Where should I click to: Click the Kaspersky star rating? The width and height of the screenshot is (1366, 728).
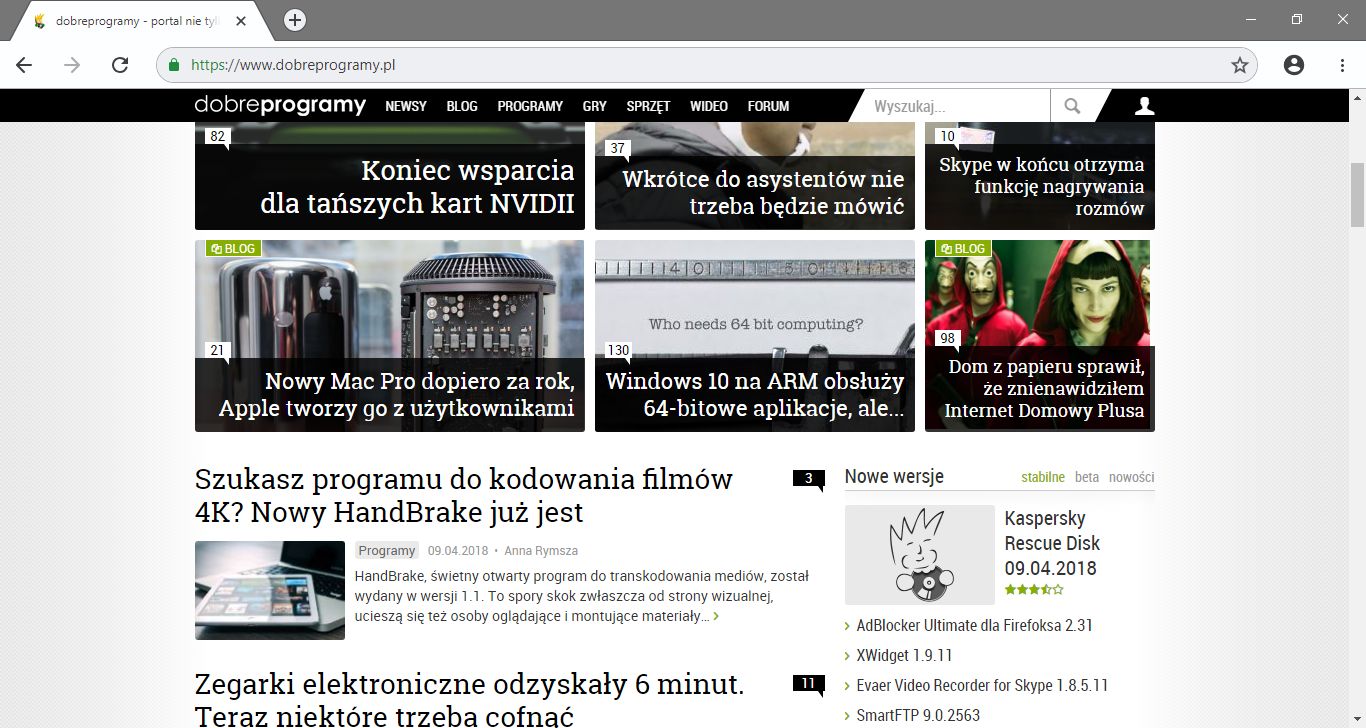(x=1034, y=589)
